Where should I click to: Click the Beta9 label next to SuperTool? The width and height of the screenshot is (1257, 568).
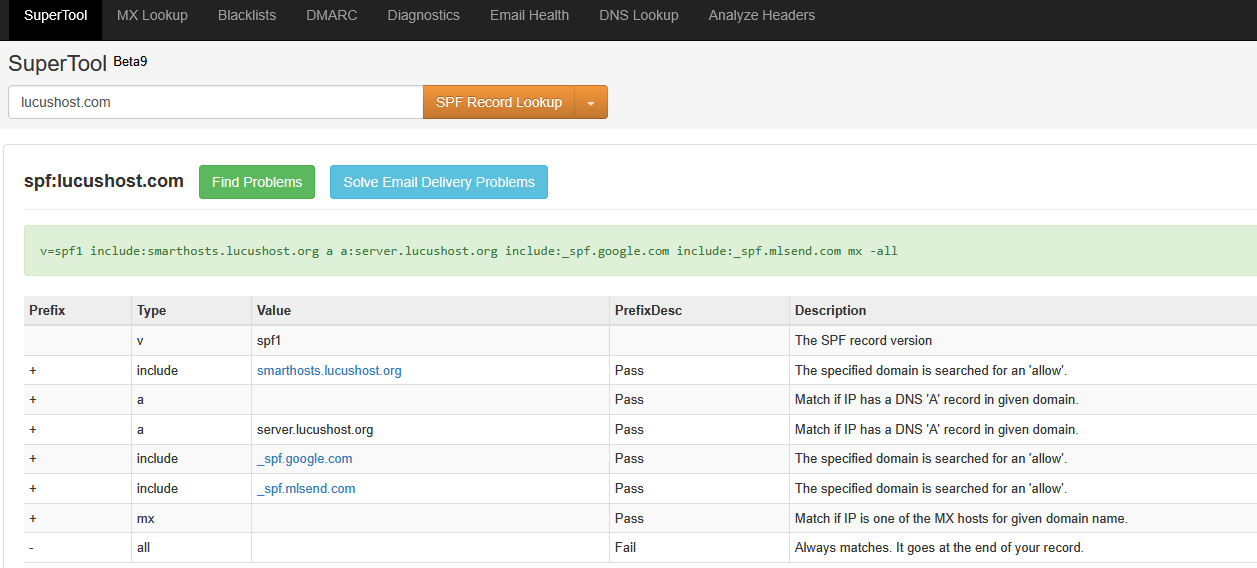[130, 62]
